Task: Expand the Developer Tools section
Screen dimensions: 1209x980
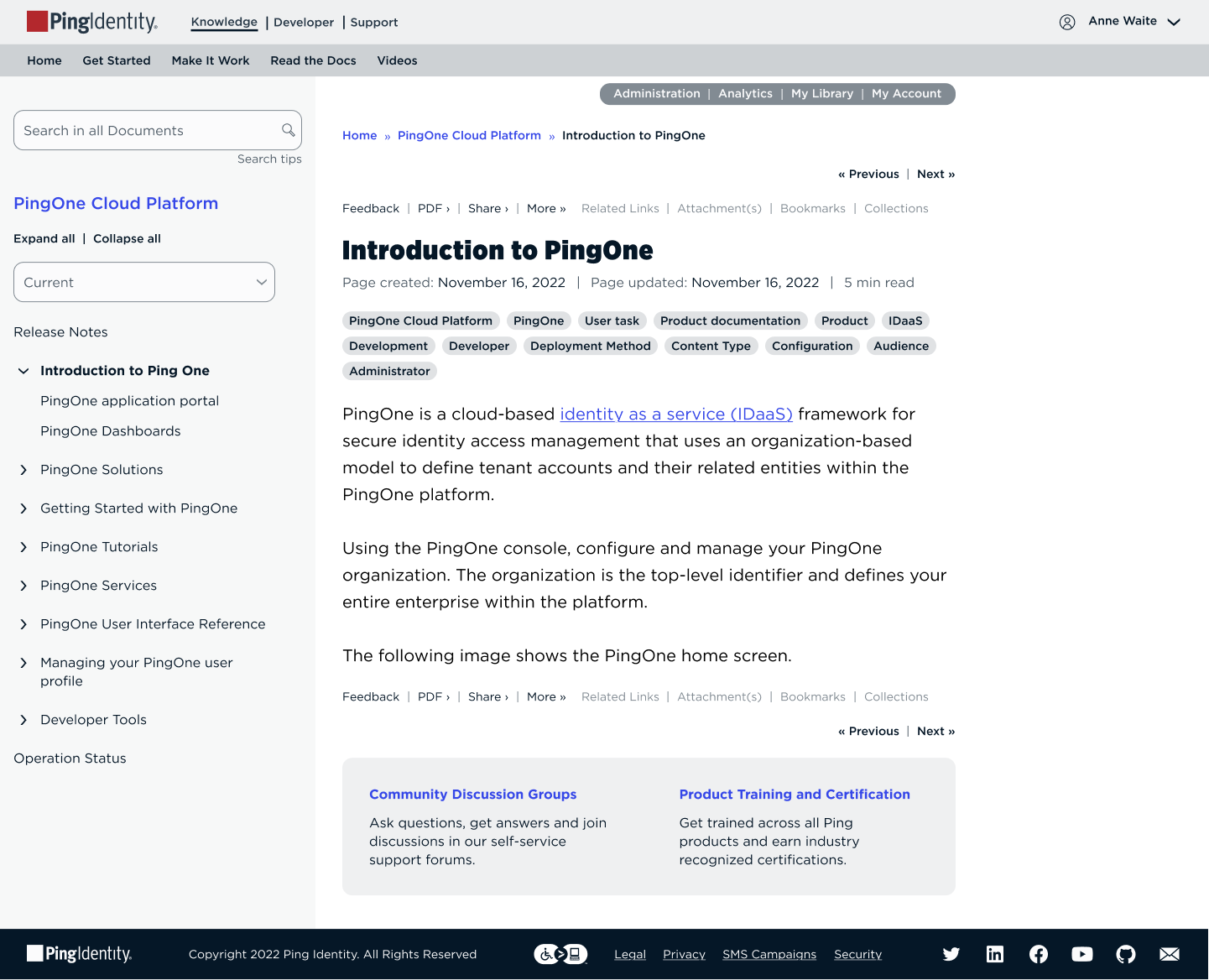Action: [x=23, y=720]
